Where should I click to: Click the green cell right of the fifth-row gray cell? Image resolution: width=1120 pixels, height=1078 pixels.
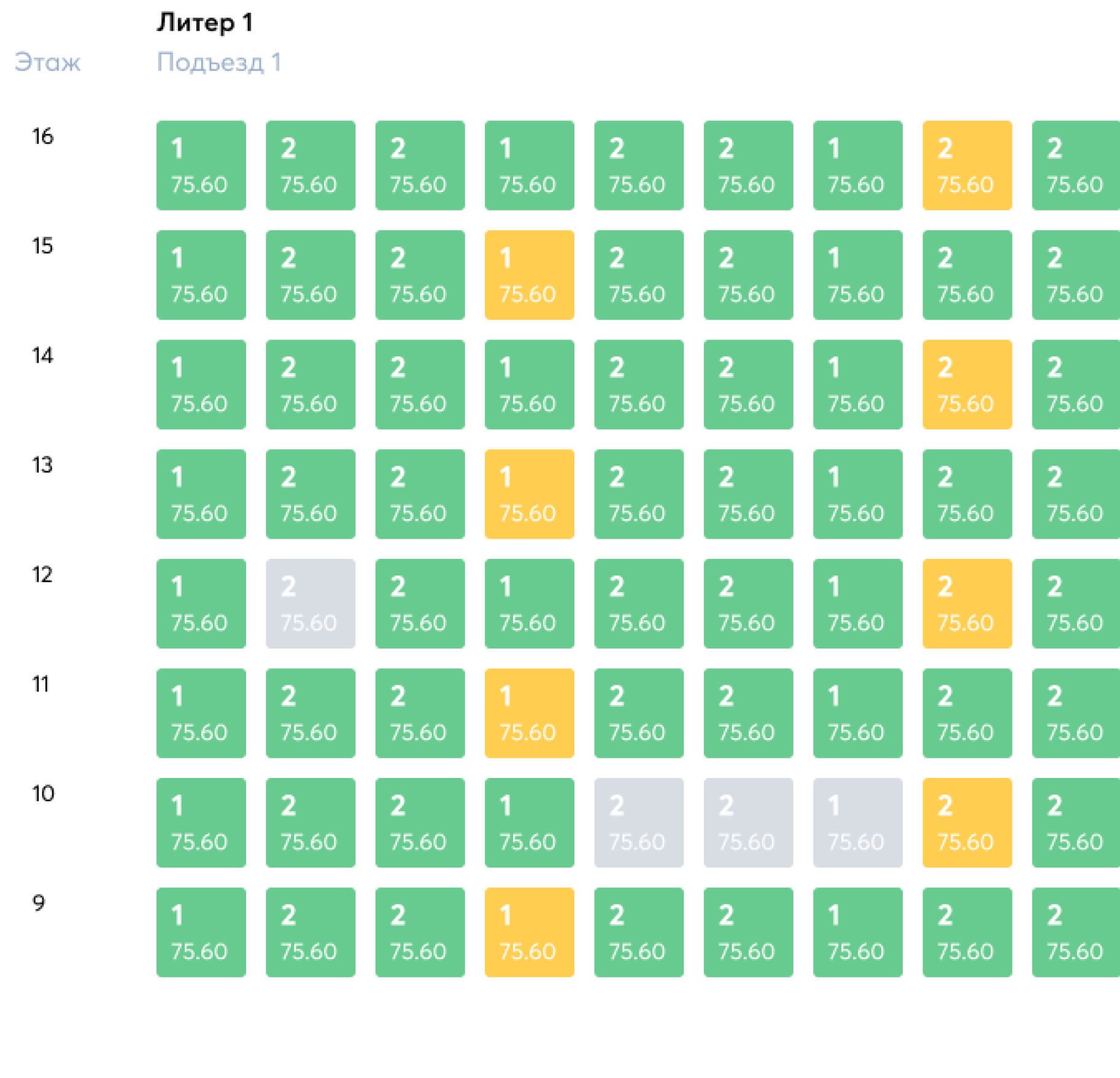coord(420,603)
